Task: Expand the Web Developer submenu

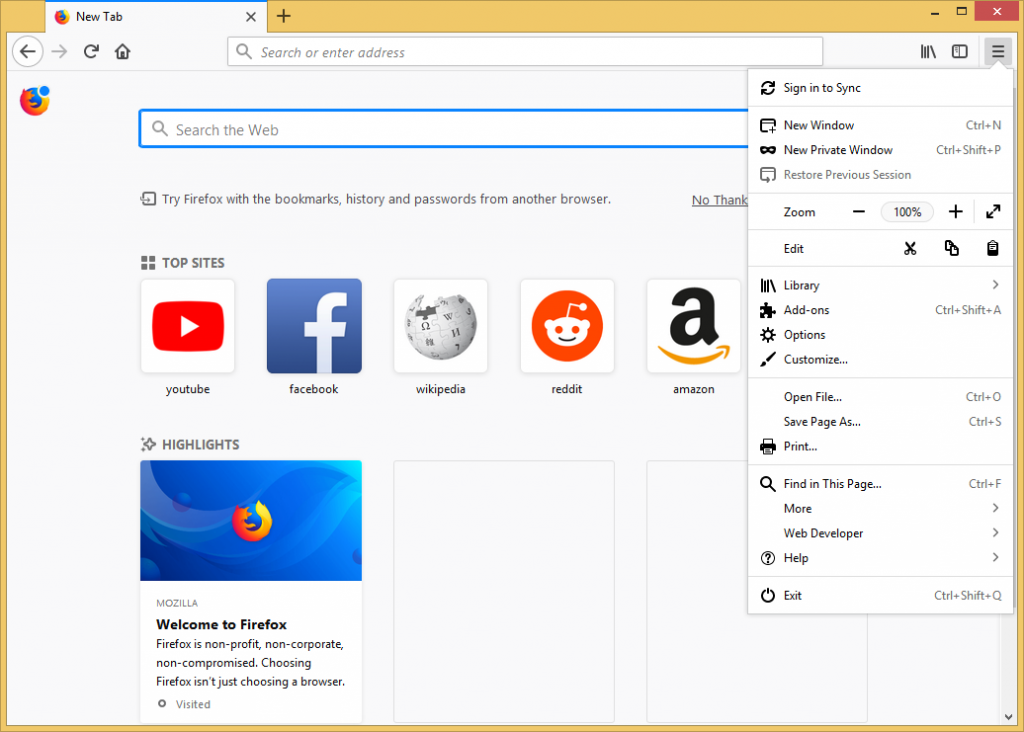Action: (880, 533)
